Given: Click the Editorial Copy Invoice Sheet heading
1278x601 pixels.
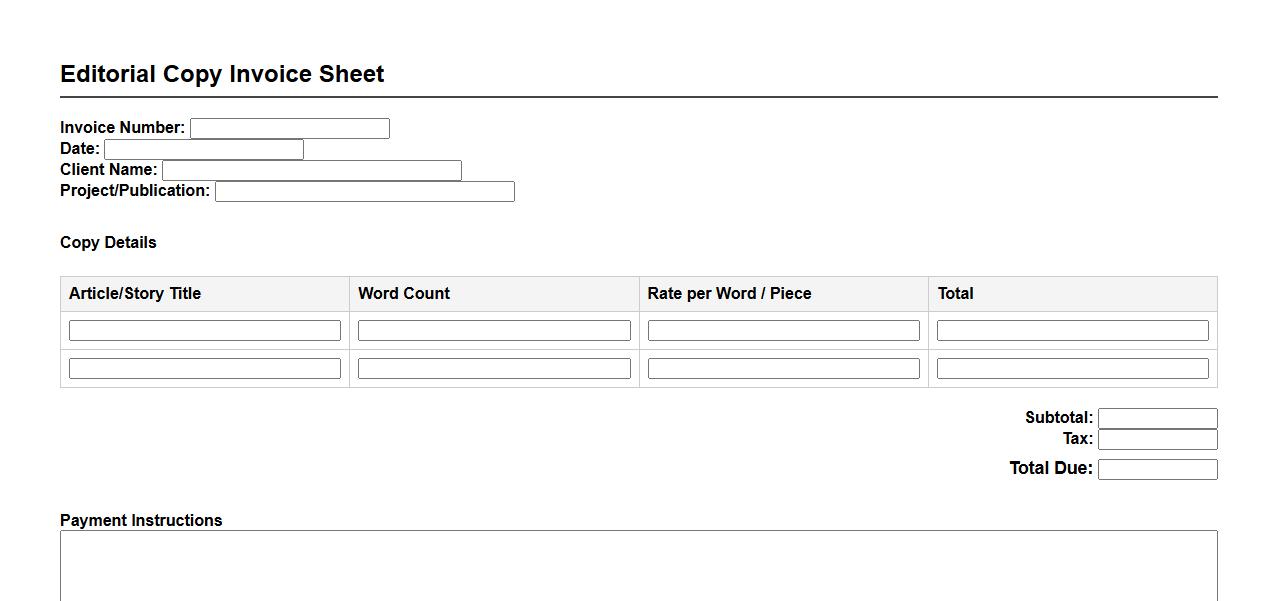Looking at the screenshot, I should (x=222, y=74).
